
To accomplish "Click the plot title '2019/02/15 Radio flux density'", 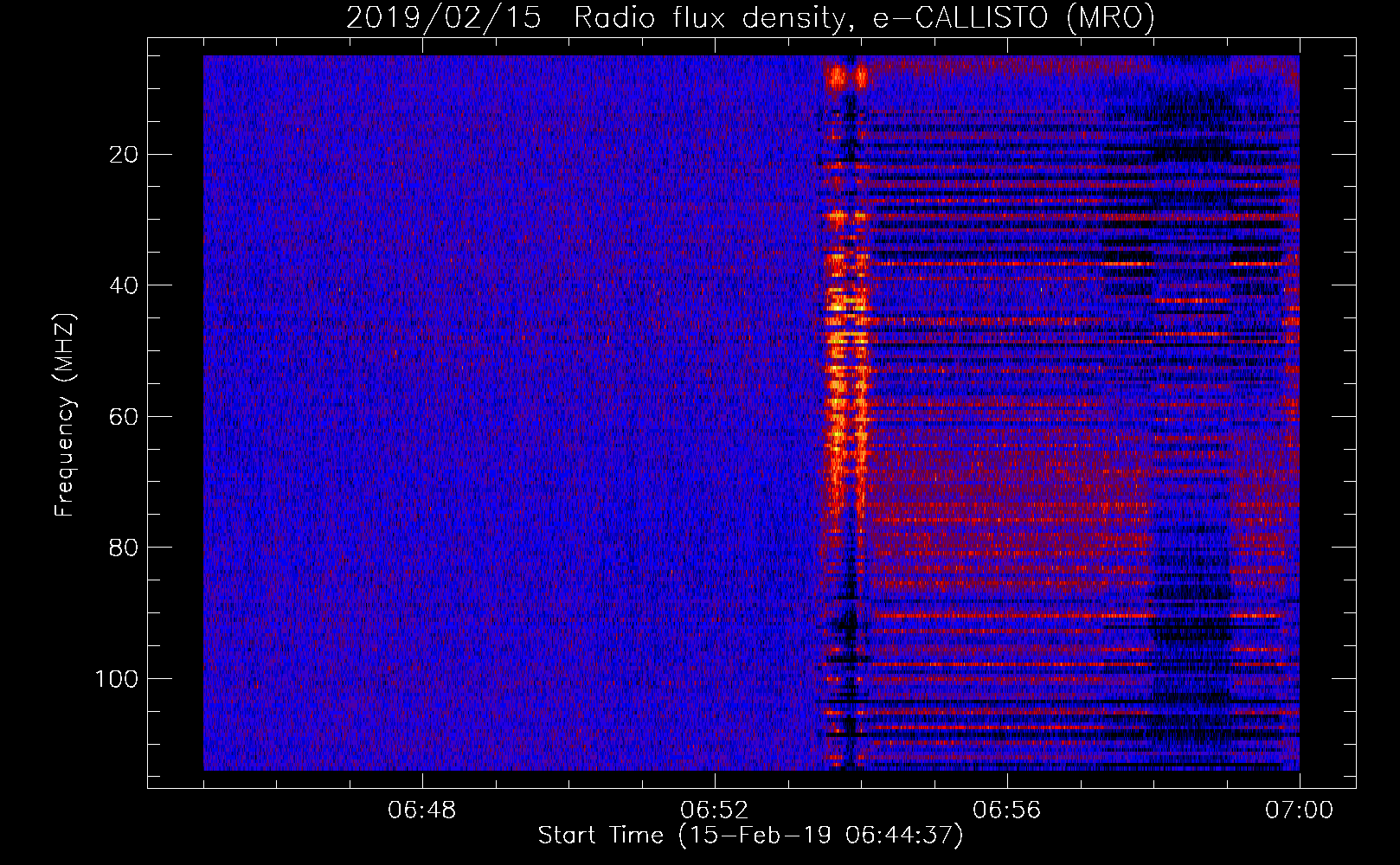I will [x=750, y=17].
